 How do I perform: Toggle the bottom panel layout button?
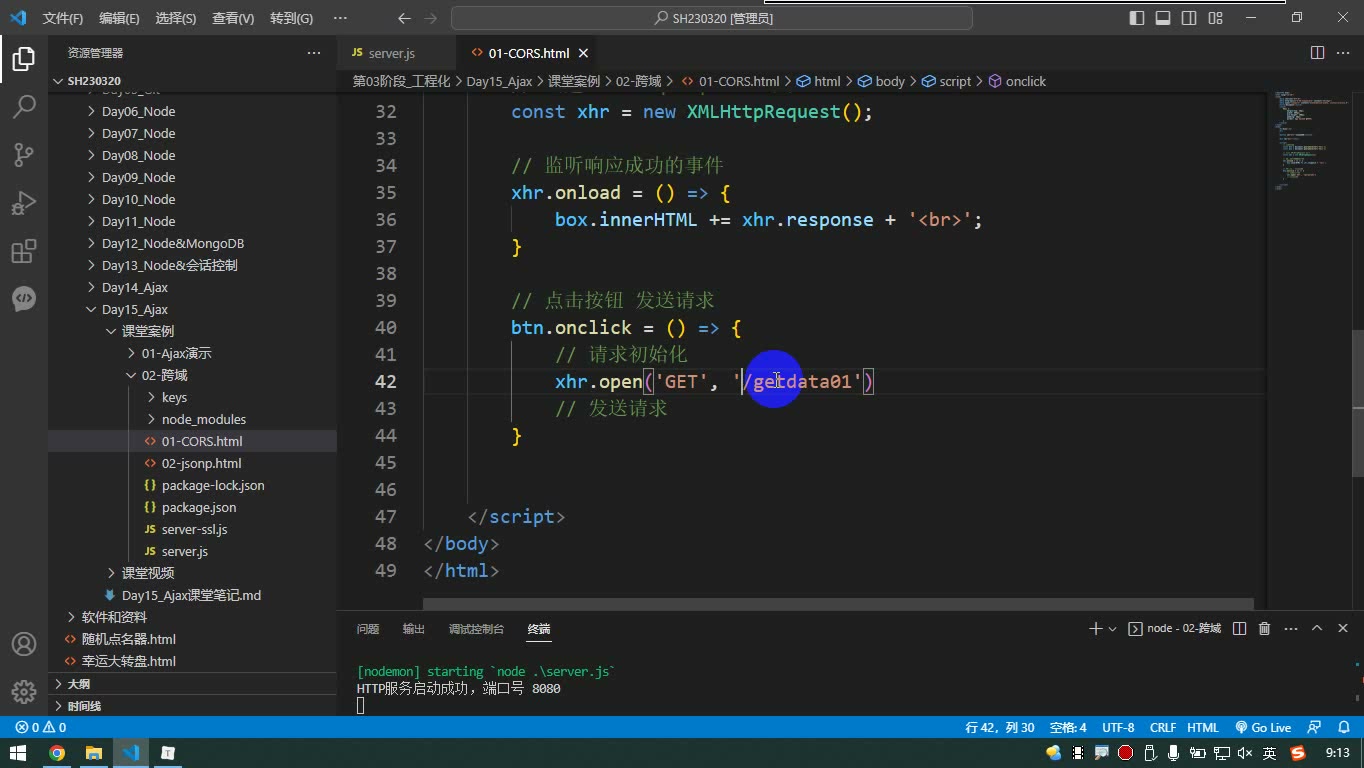[x=1163, y=18]
